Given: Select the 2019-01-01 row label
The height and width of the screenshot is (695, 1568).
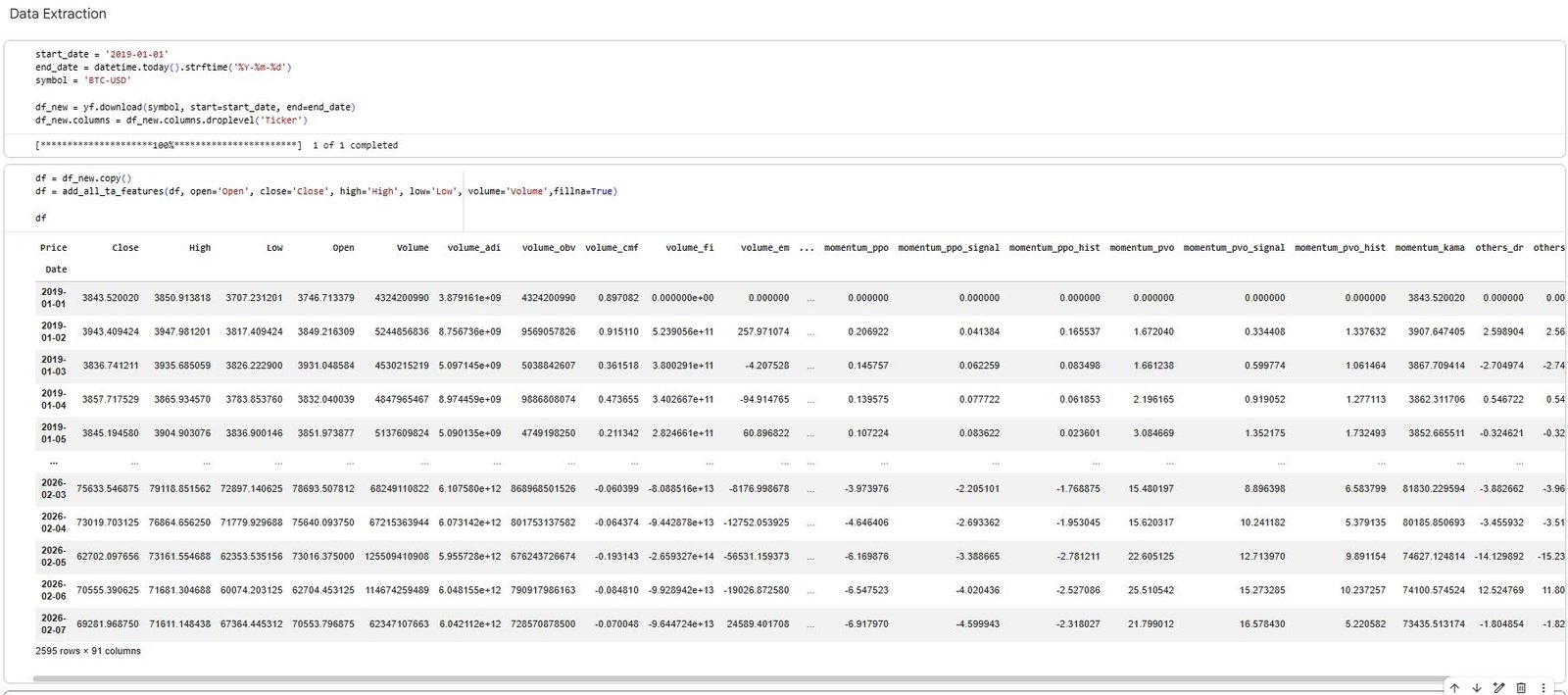Looking at the screenshot, I should point(54,298).
